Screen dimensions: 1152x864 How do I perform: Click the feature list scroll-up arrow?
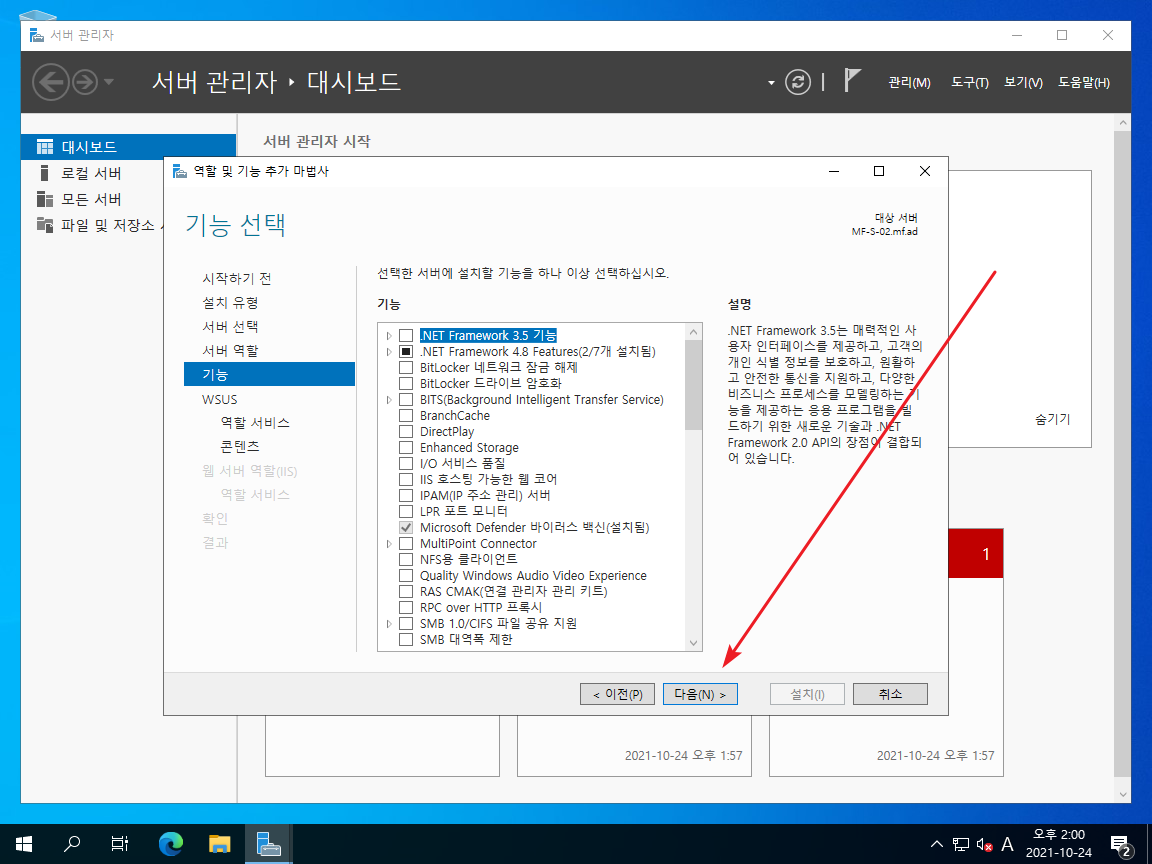[693, 332]
